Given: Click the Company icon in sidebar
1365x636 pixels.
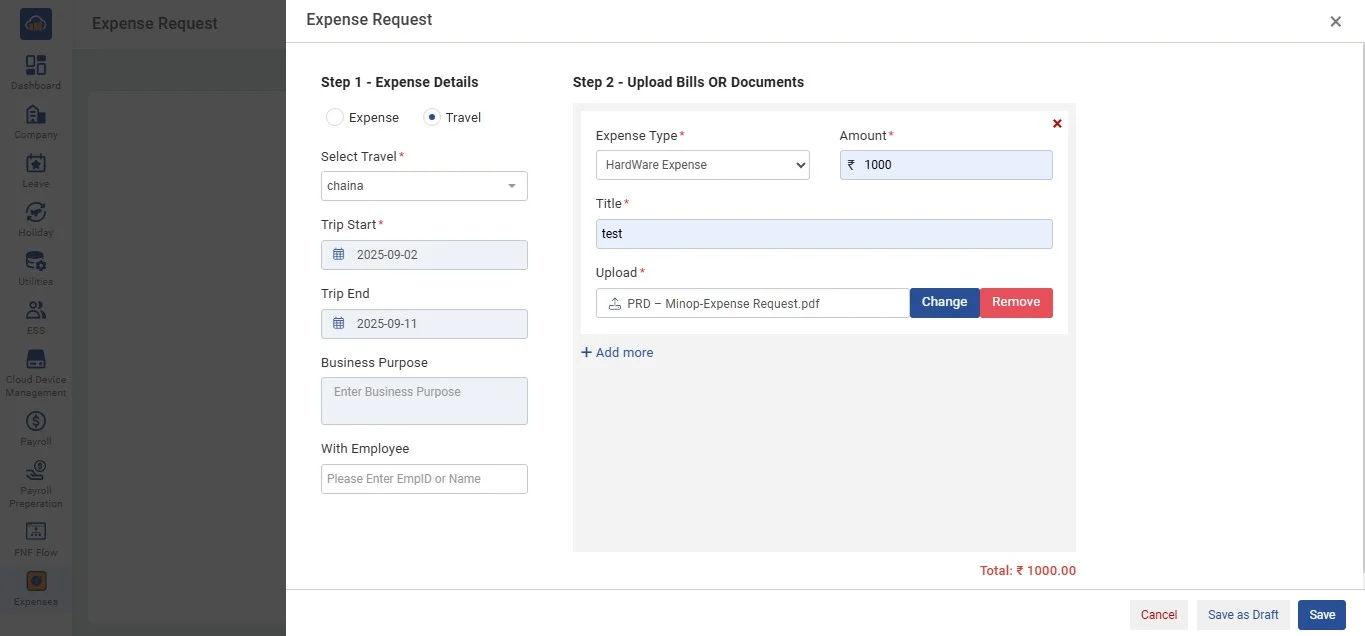Looking at the screenshot, I should click(36, 115).
